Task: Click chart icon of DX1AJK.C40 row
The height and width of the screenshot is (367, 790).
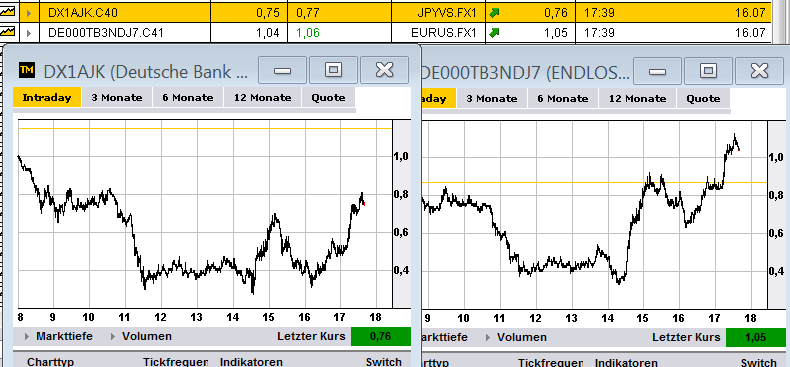Action: 8,12
